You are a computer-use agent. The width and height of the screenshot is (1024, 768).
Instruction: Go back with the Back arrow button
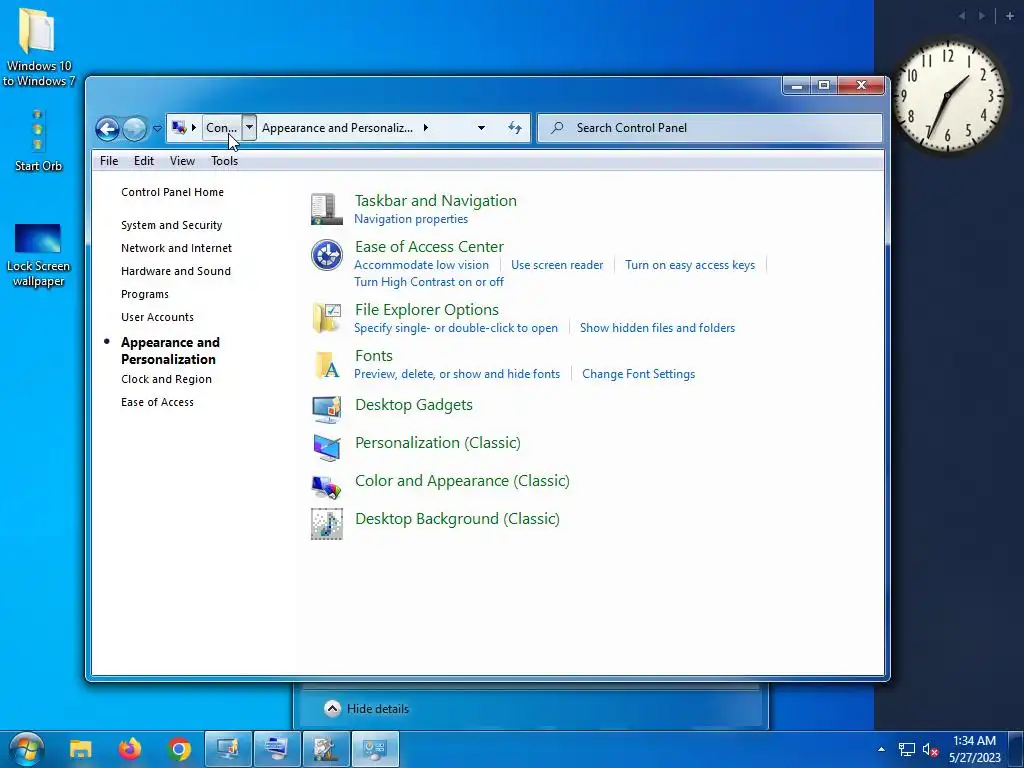pyautogui.click(x=107, y=129)
